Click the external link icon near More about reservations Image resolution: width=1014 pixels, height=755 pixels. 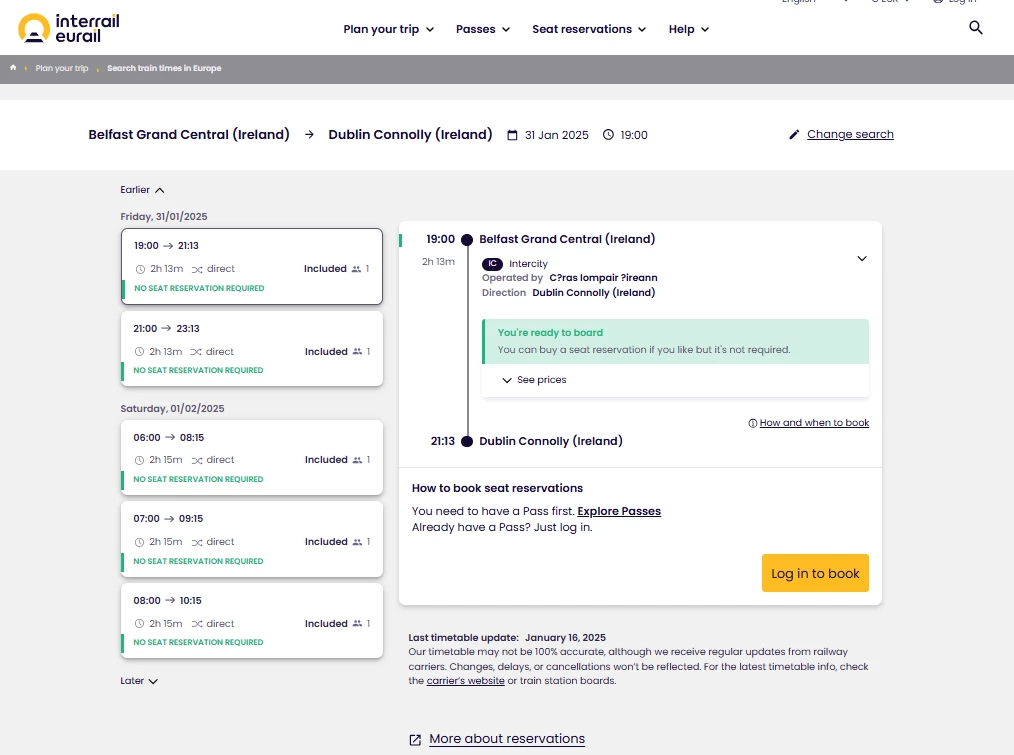pos(415,740)
